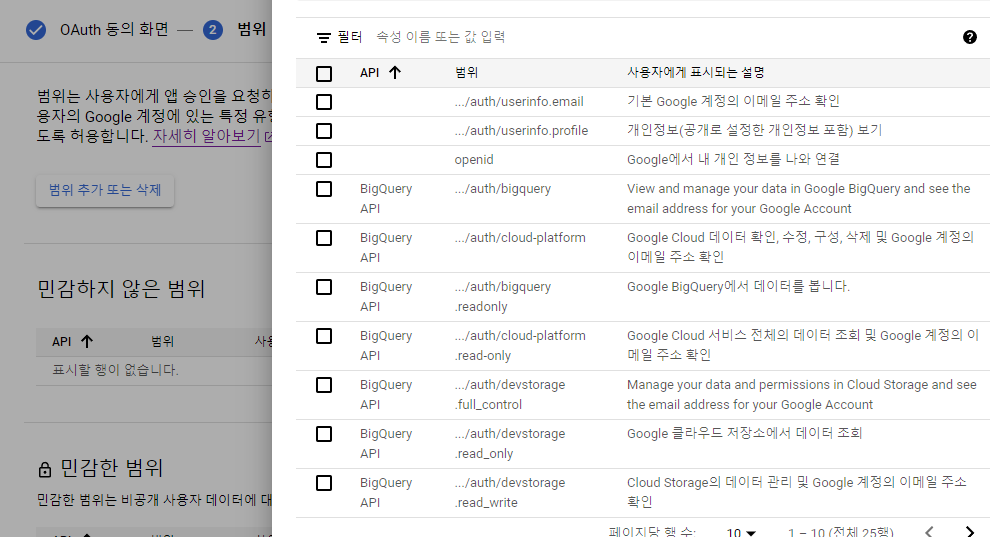Click the openid scope name
990x537 pixels.
474,160
